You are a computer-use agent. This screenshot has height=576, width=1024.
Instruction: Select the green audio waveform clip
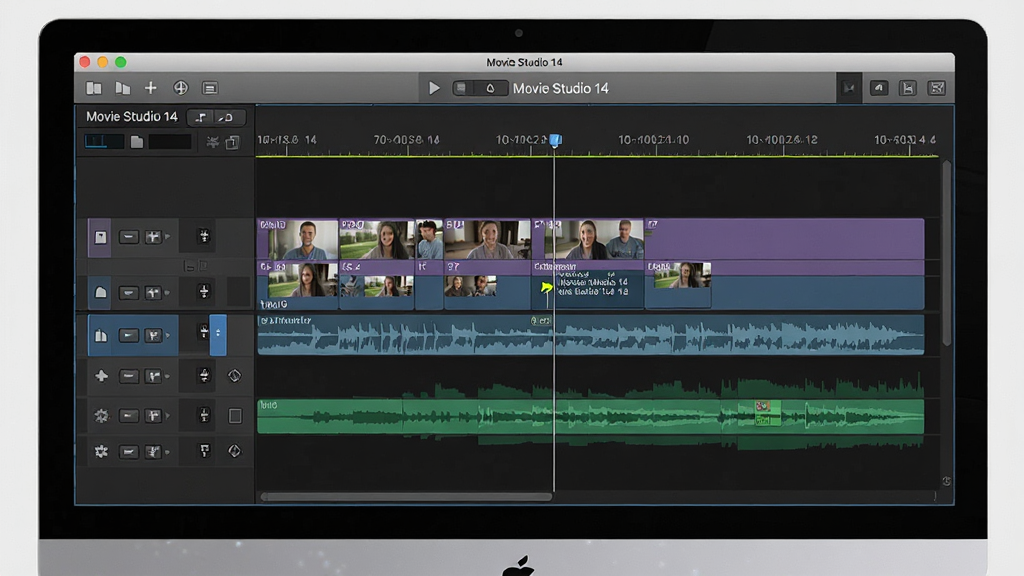(590, 417)
